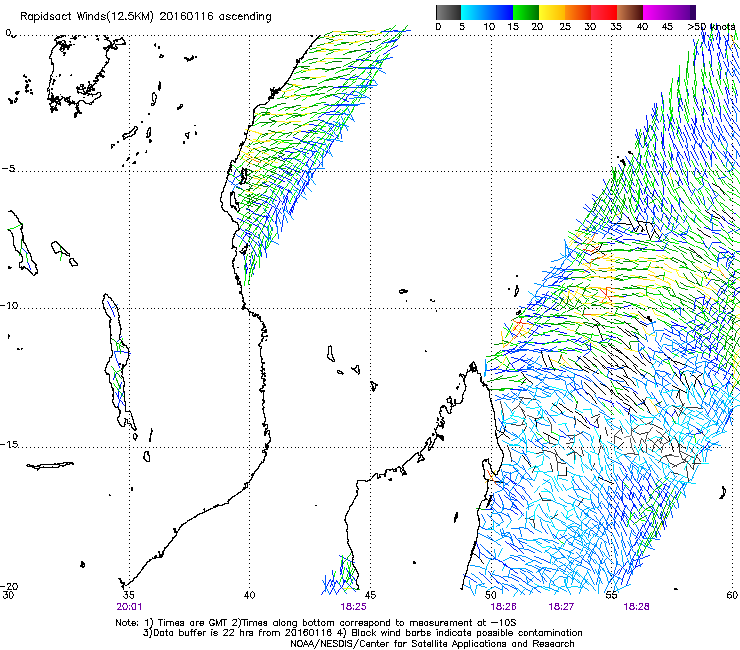Click the color legend's "25" knots label
The height and width of the screenshot is (650, 740).
point(565,27)
